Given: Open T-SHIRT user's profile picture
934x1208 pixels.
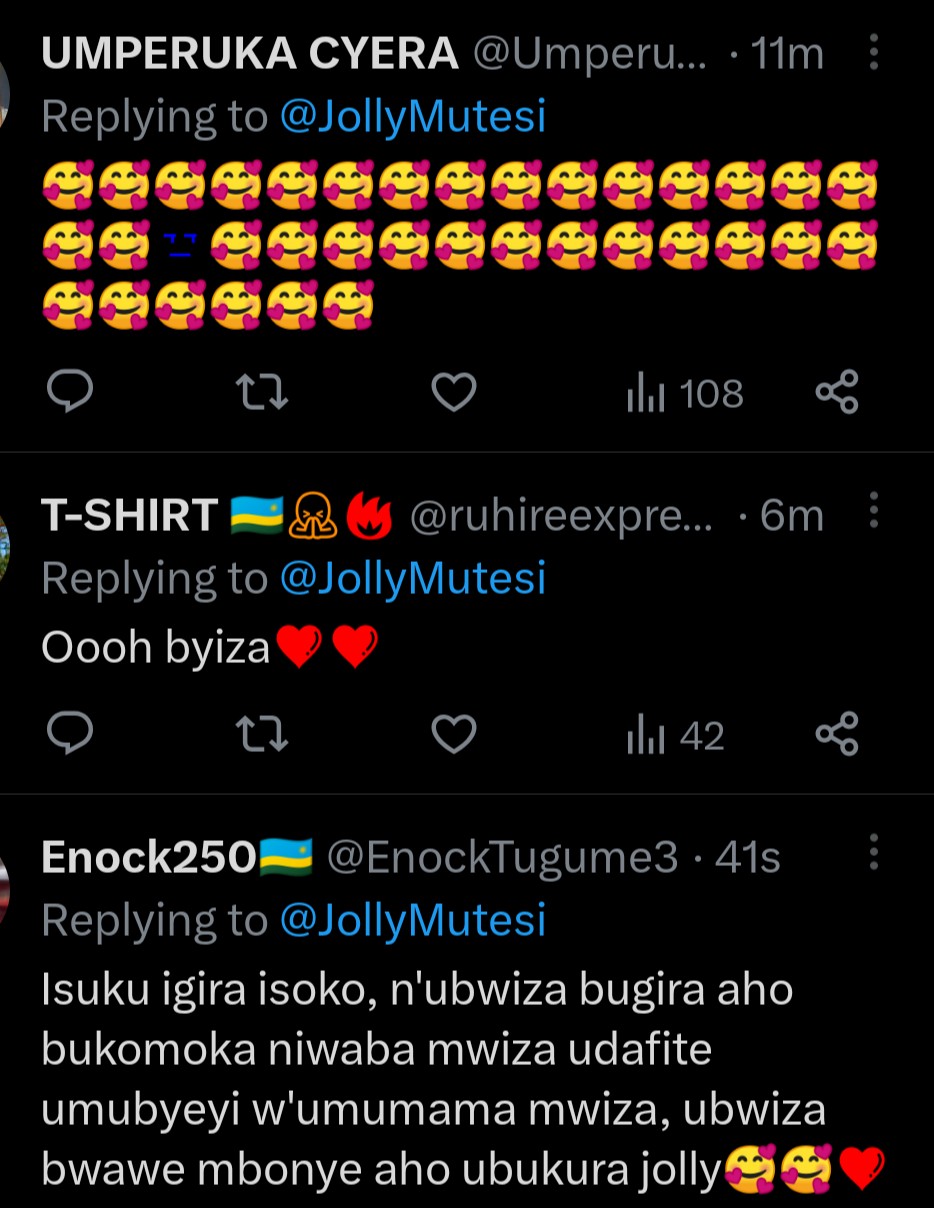Looking at the screenshot, I should point(5,540).
